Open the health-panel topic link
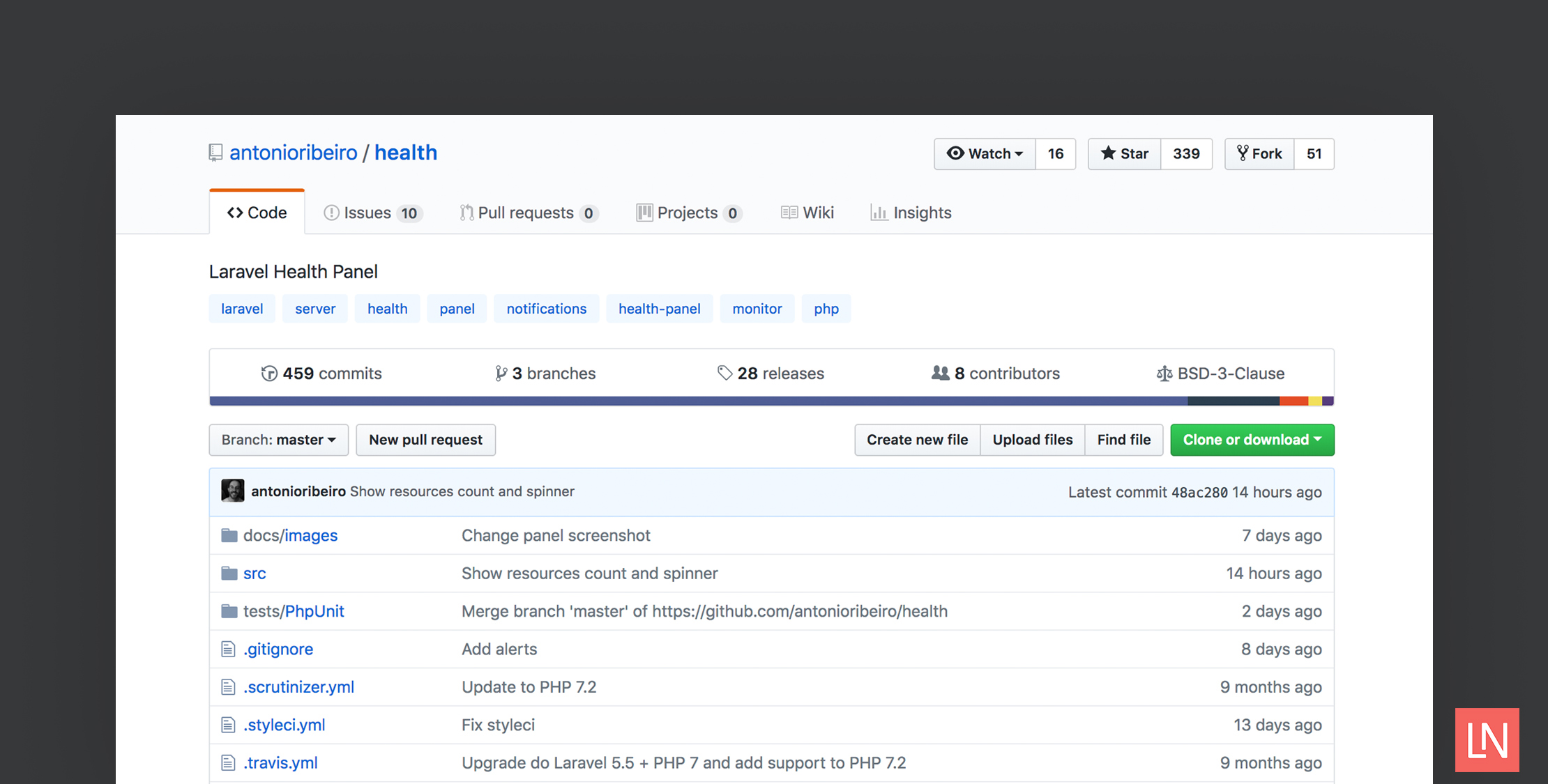 coord(659,309)
